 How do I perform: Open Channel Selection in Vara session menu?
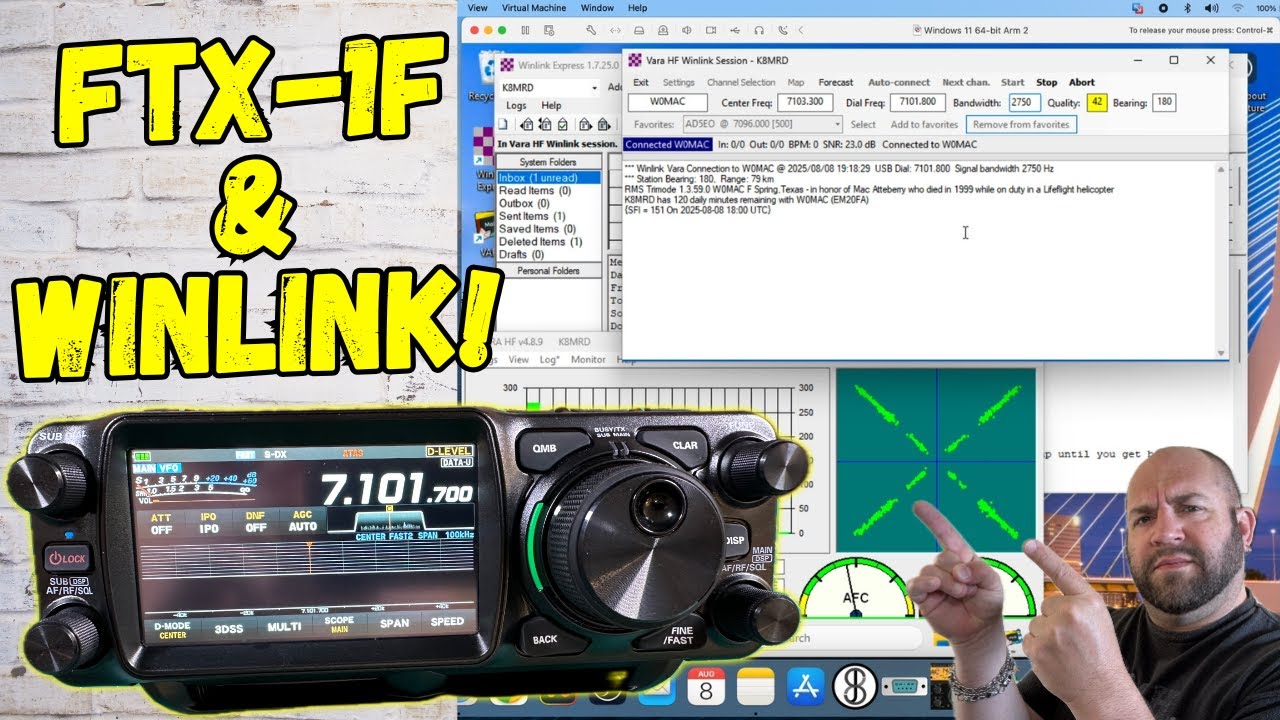pyautogui.click(x=741, y=82)
